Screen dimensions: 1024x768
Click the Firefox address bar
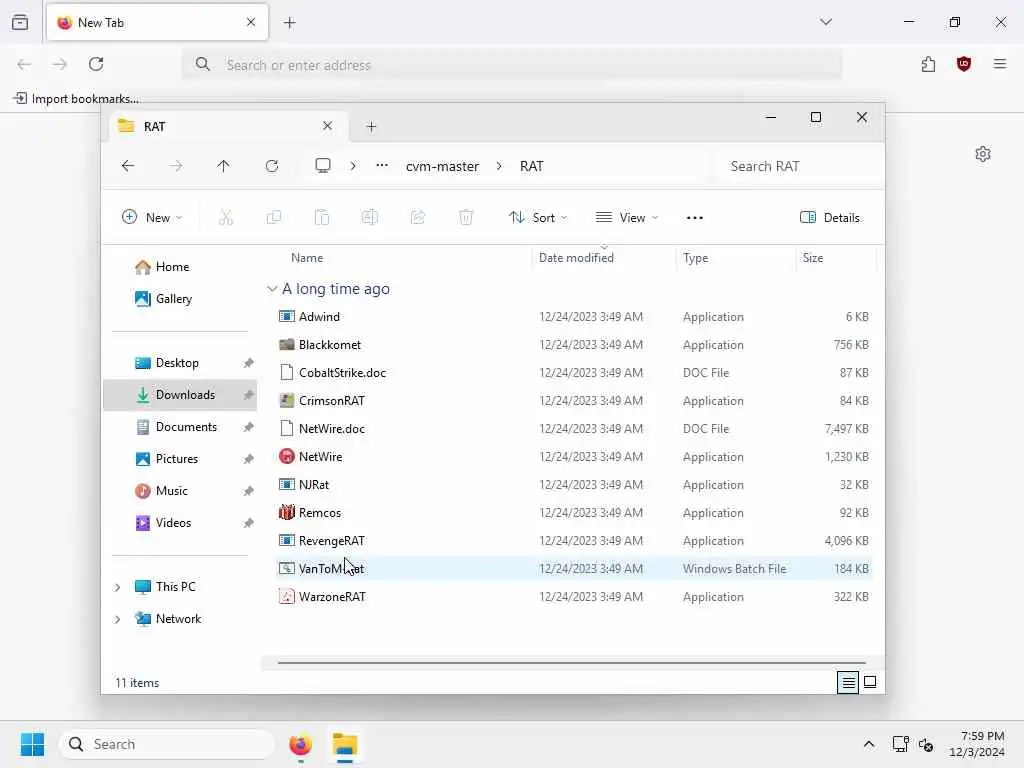point(512,65)
